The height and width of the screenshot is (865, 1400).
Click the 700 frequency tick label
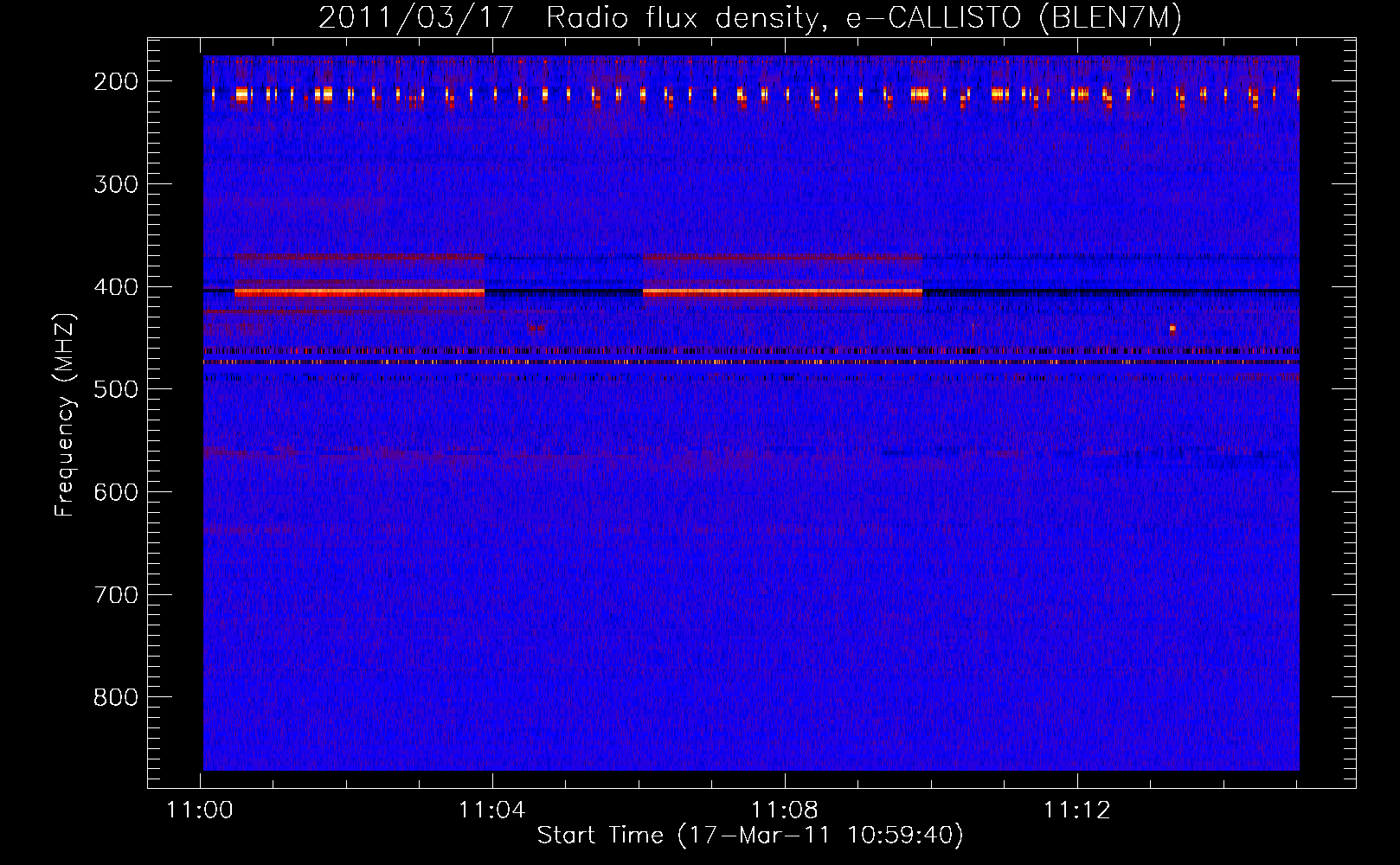(x=116, y=595)
